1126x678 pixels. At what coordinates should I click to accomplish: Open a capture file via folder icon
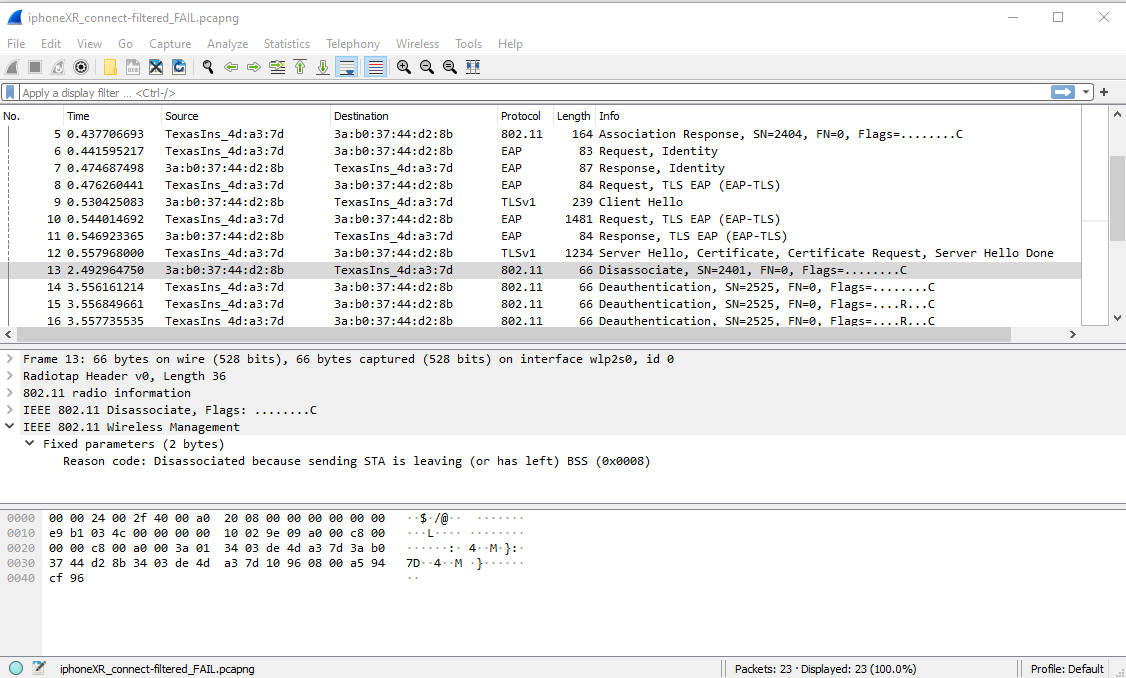click(x=110, y=67)
